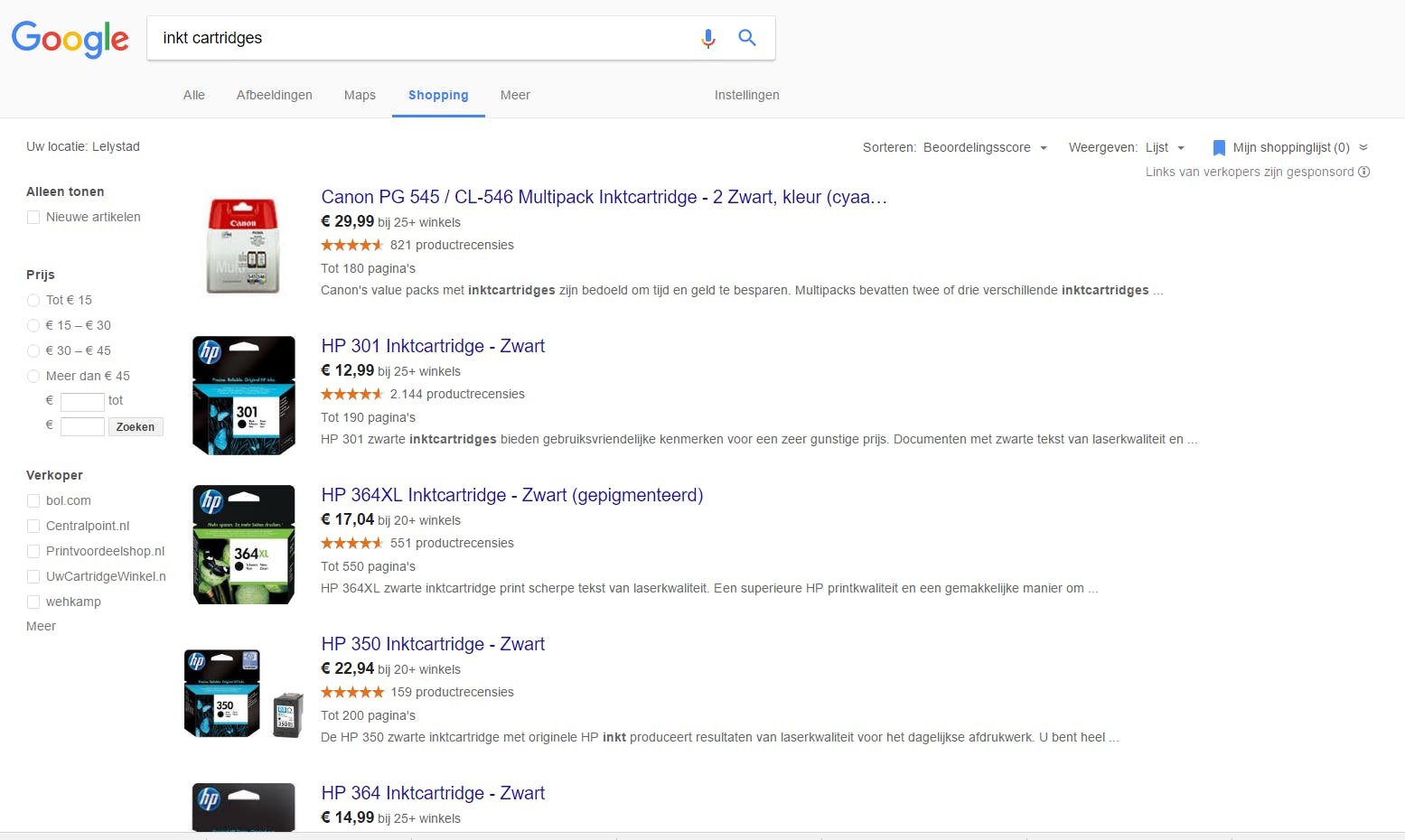Switch to the Maps tab
The width and height of the screenshot is (1405, 840).
coord(360,95)
